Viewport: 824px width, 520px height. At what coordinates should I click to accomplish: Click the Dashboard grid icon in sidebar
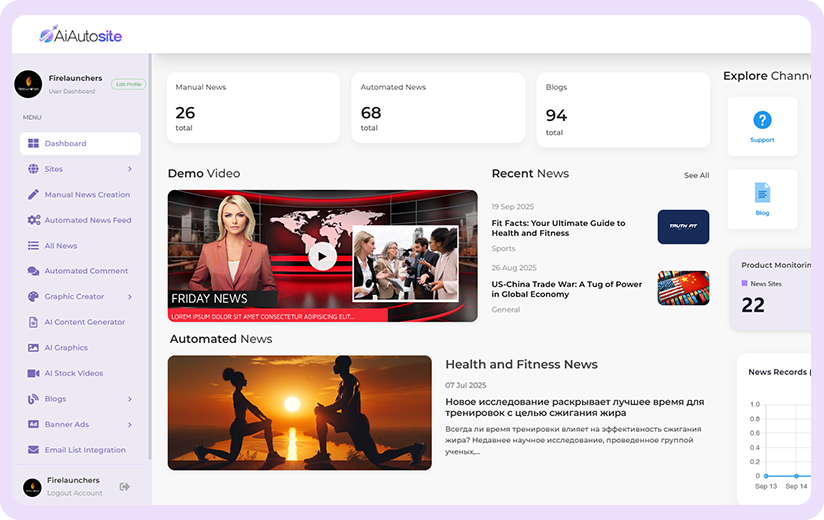[34, 144]
